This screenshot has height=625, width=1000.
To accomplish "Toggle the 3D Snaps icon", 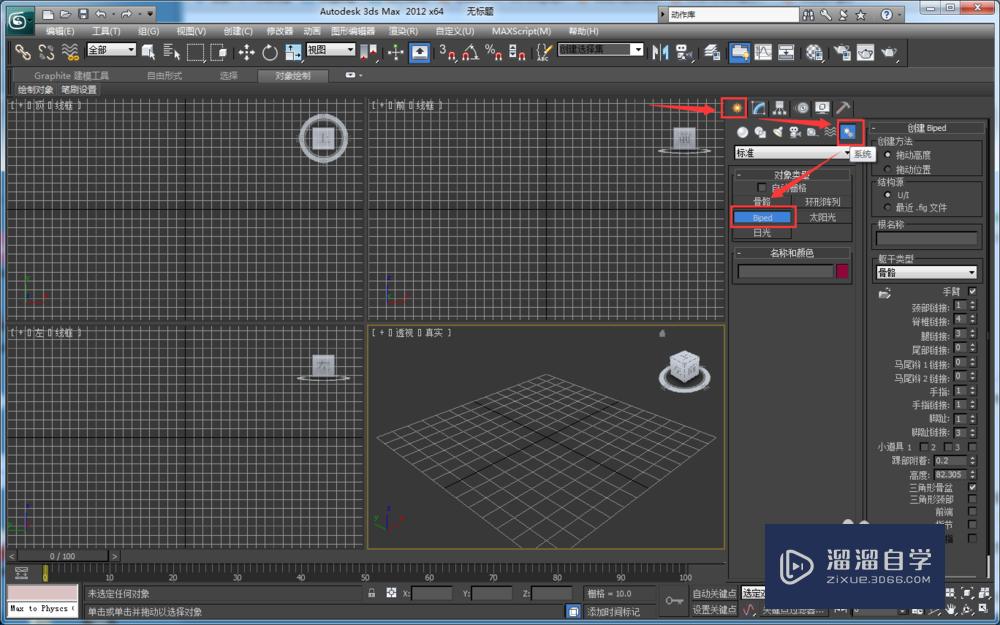I will click(x=447, y=52).
